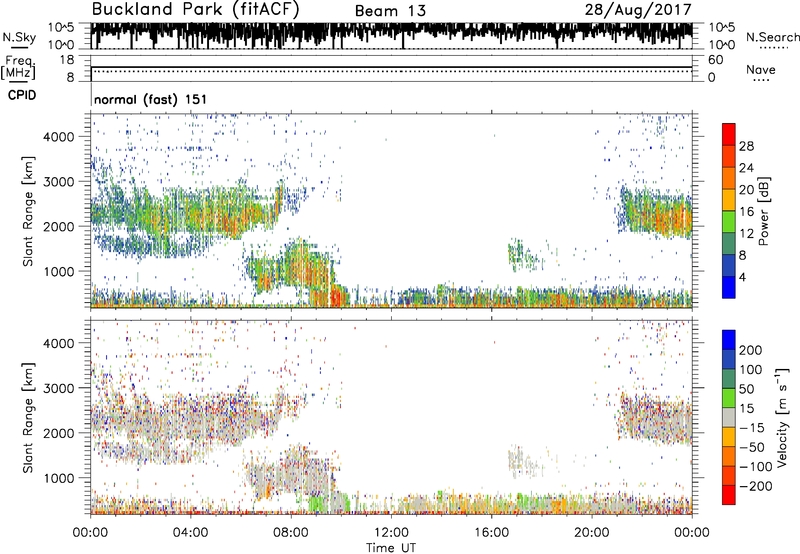
Task: Click the blue bottom of the power colorbar
Action: pos(729,287)
